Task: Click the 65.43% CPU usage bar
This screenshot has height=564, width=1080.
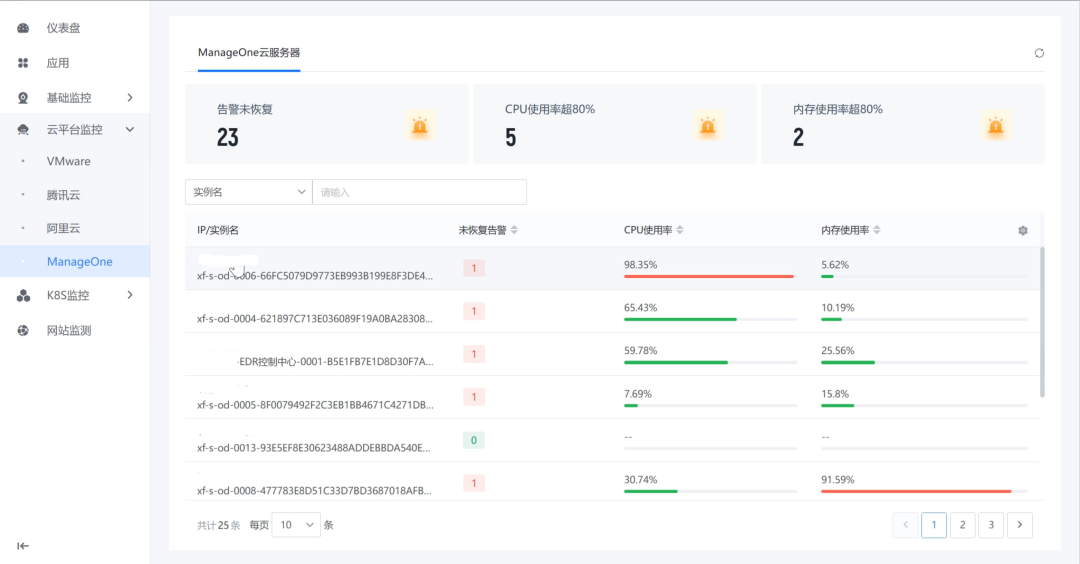Action: coord(710,320)
